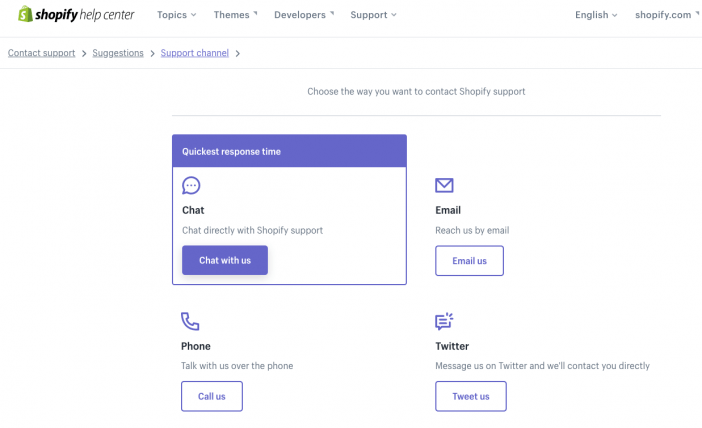Open the Developers menu item
Image resolution: width=702 pixels, height=428 pixels.
tap(304, 15)
